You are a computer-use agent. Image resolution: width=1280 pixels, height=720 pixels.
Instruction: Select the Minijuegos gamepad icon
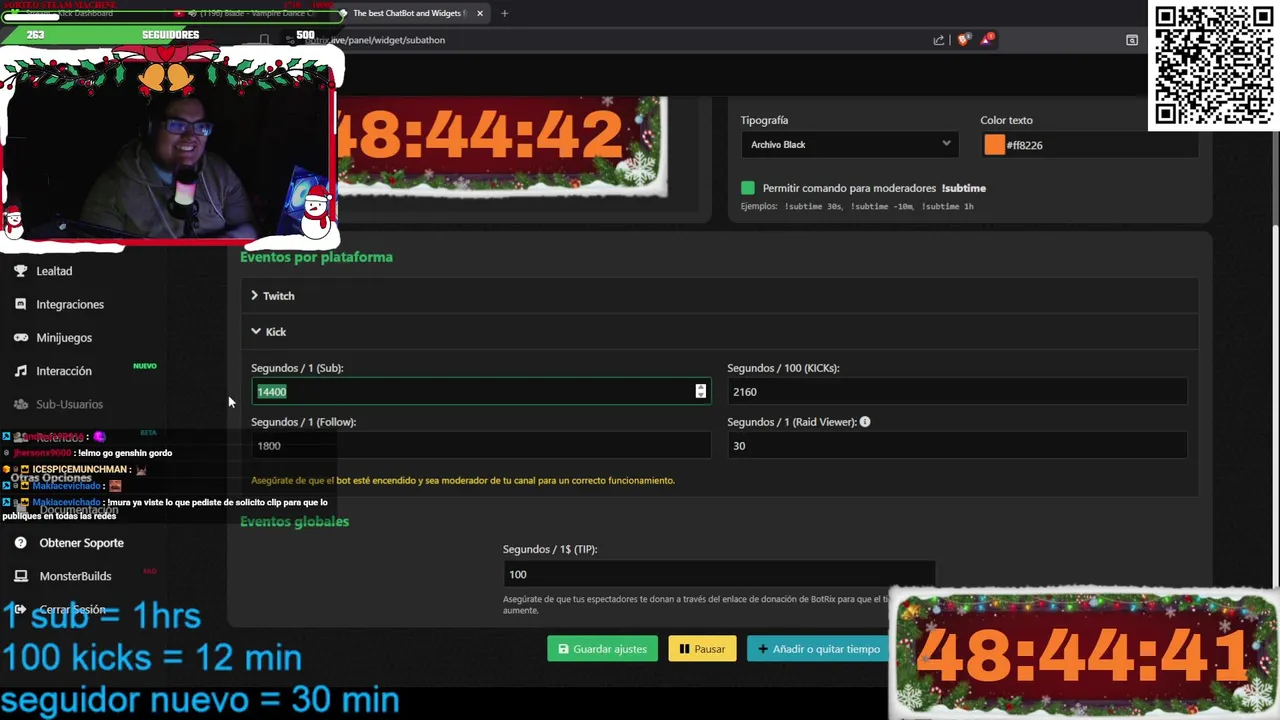coord(20,338)
